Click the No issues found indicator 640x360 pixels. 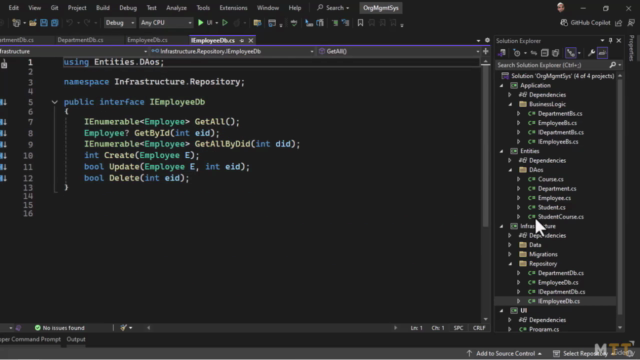point(60,328)
